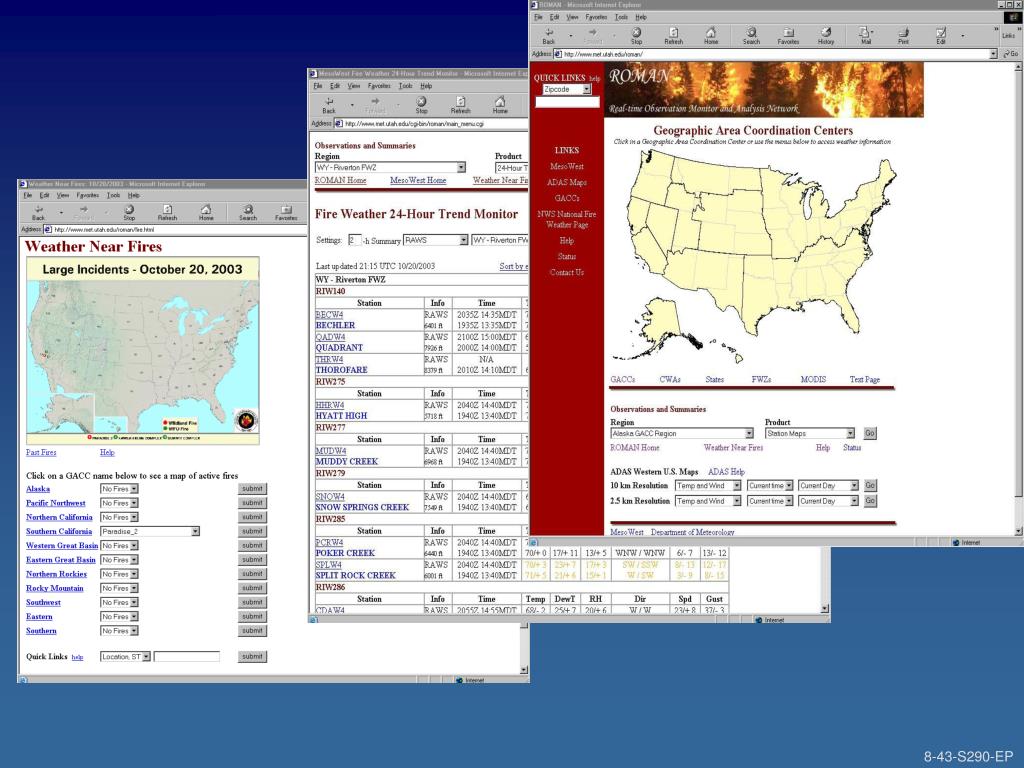This screenshot has height=768, width=1024.
Task: Open Help menu in Weather Near Fires window
Action: 134,195
